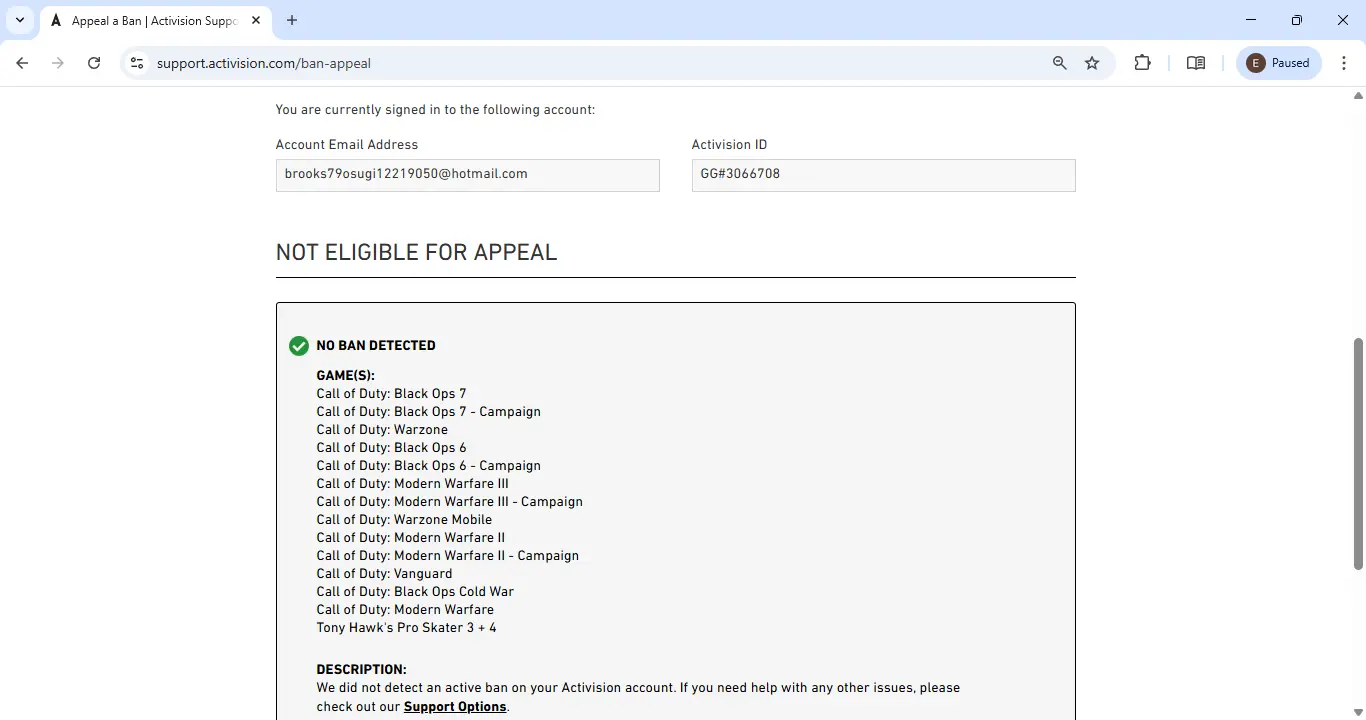Open the Chrome three-dot menu

tap(1344, 63)
